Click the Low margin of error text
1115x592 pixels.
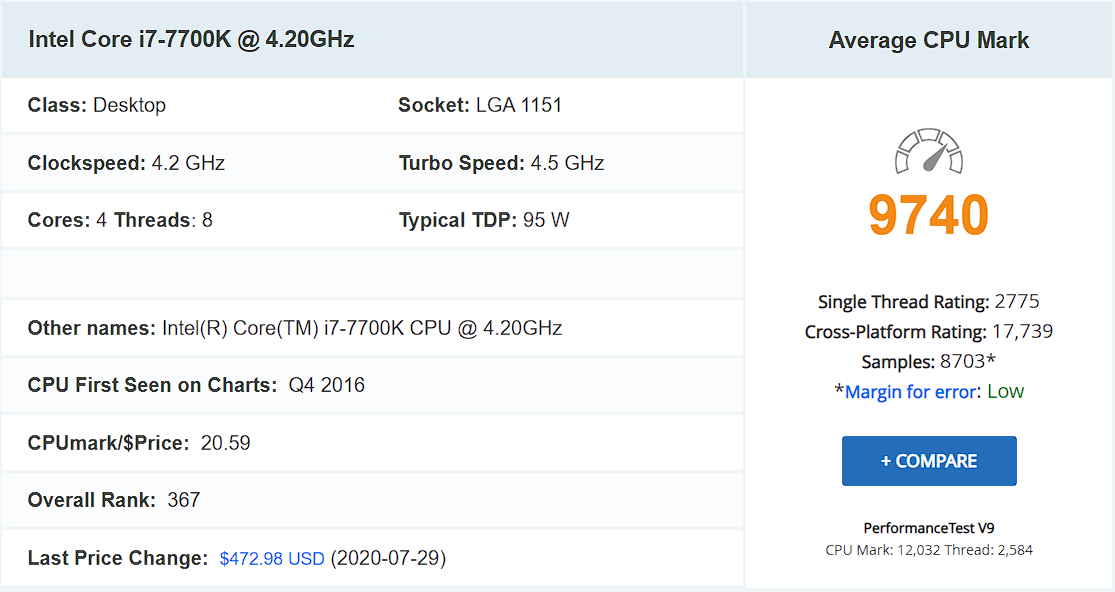pos(1005,392)
